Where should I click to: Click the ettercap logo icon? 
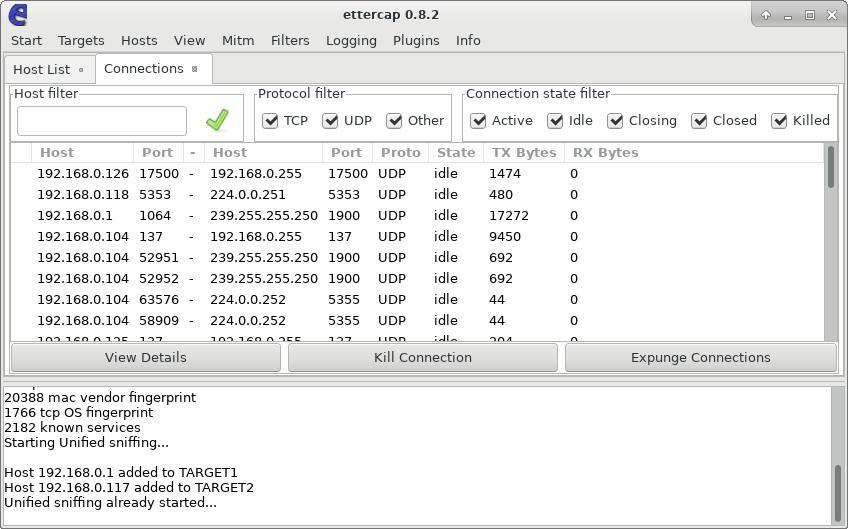tap(18, 15)
